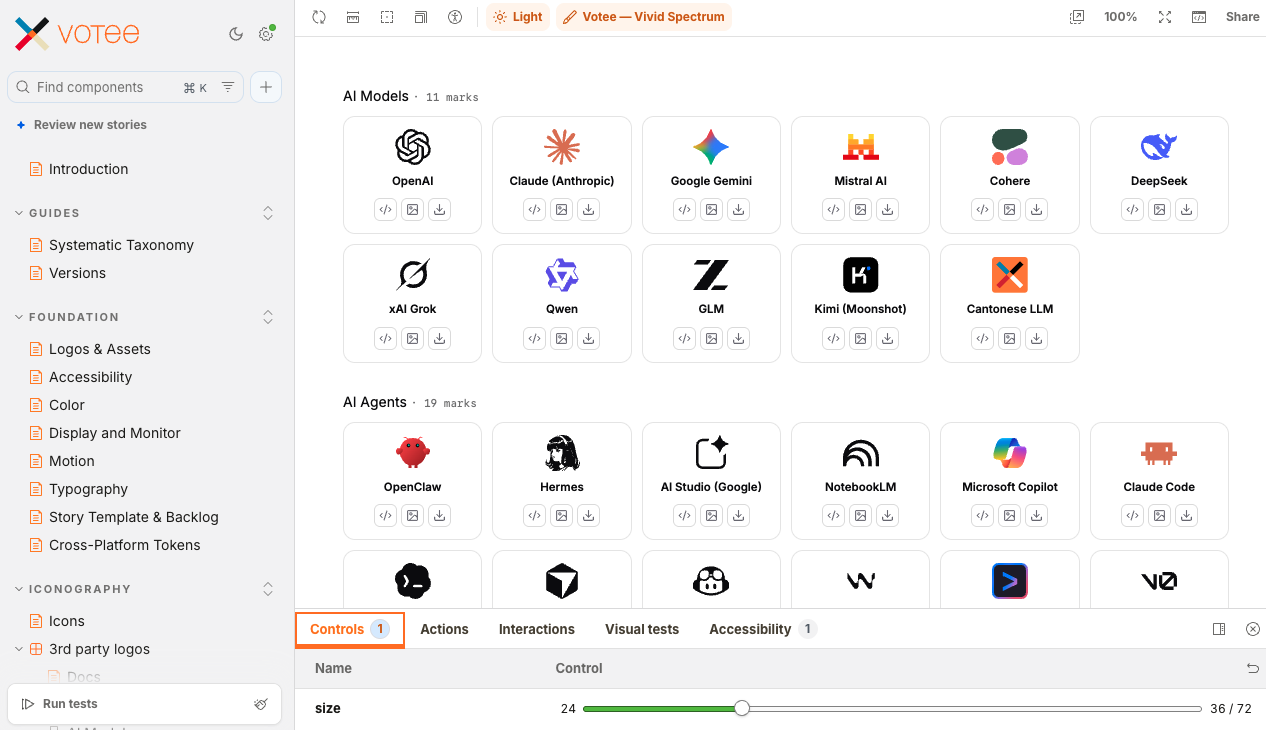View code for the OpenAI logo

click(385, 210)
